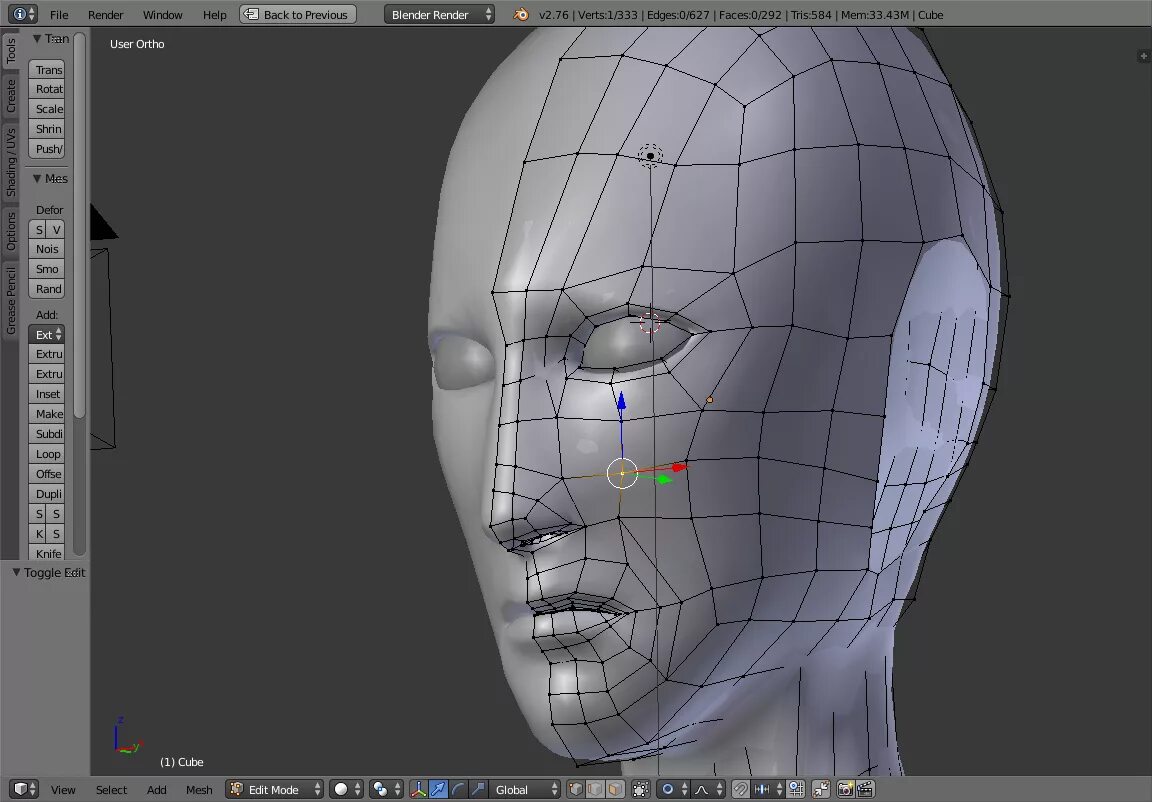Click the Noise deform button
This screenshot has height=802, width=1152.
[x=47, y=250]
